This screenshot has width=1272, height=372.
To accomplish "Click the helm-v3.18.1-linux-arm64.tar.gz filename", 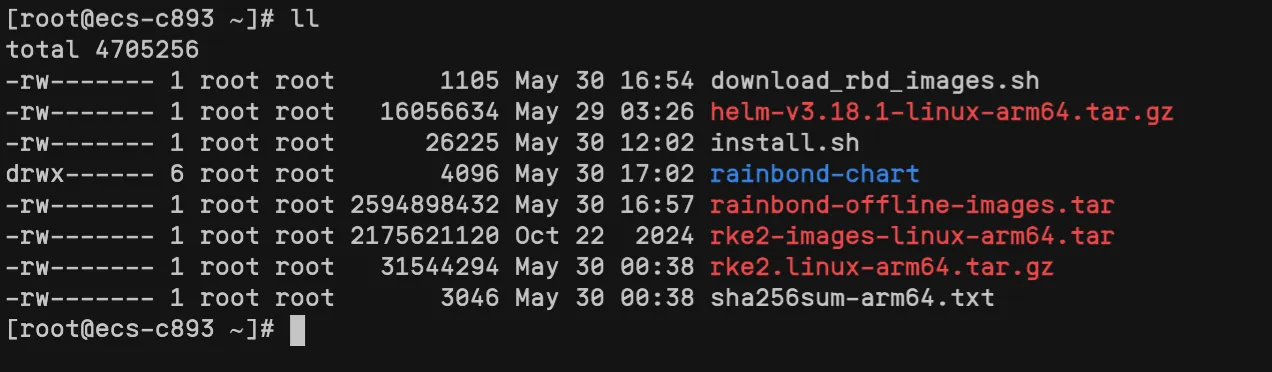I will click(941, 112).
